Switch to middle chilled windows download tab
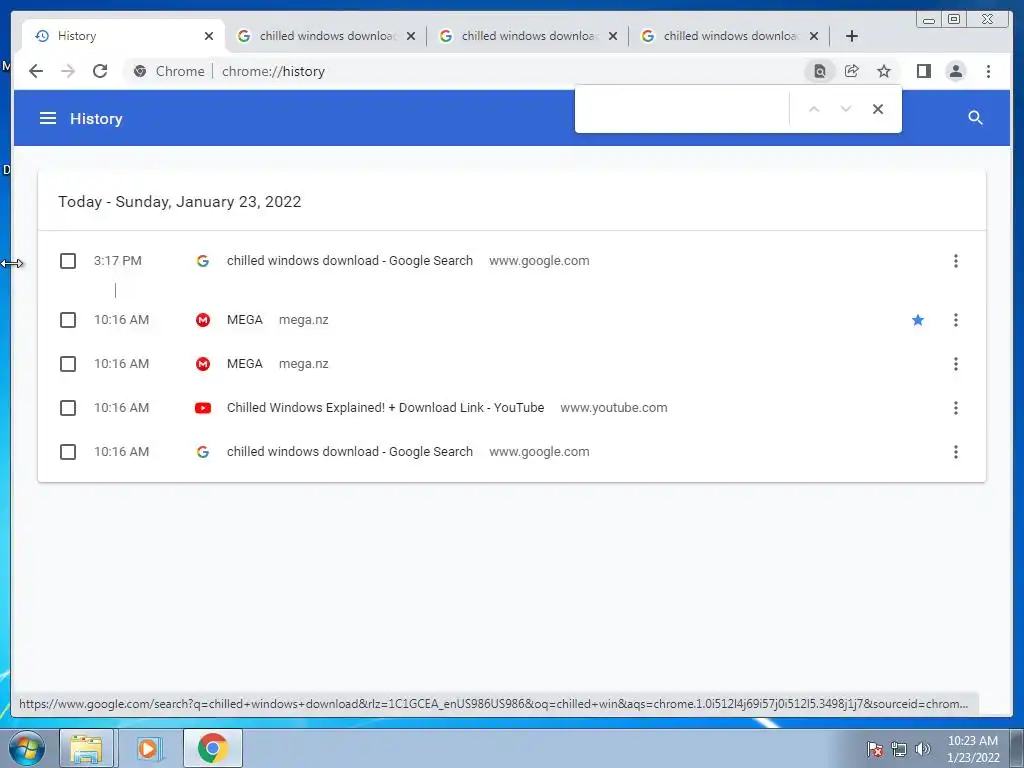The width and height of the screenshot is (1024, 768). (x=528, y=36)
